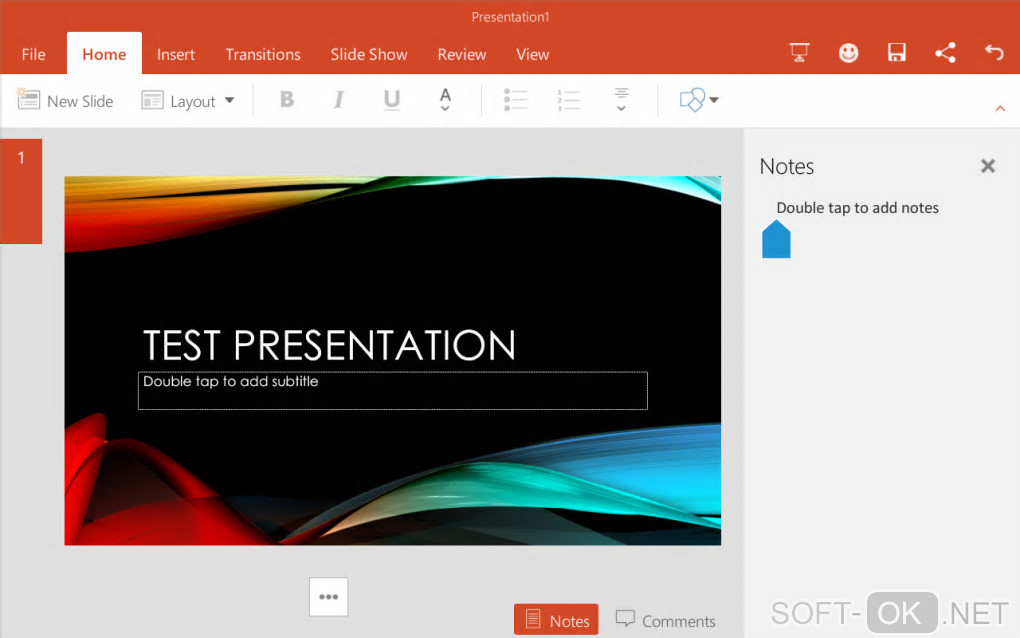This screenshot has height=638, width=1020.
Task: Toggle bold formatting
Action: pyautogui.click(x=287, y=100)
